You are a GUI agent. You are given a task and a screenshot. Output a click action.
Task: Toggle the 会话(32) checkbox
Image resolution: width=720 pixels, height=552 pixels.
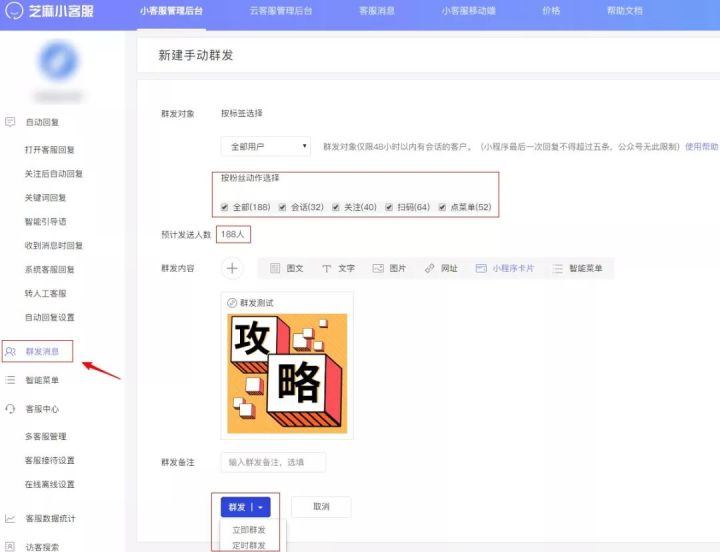point(282,207)
